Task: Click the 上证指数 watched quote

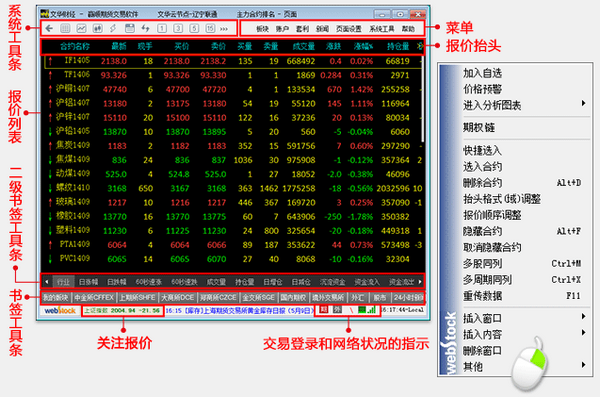Action: pyautogui.click(x=122, y=310)
